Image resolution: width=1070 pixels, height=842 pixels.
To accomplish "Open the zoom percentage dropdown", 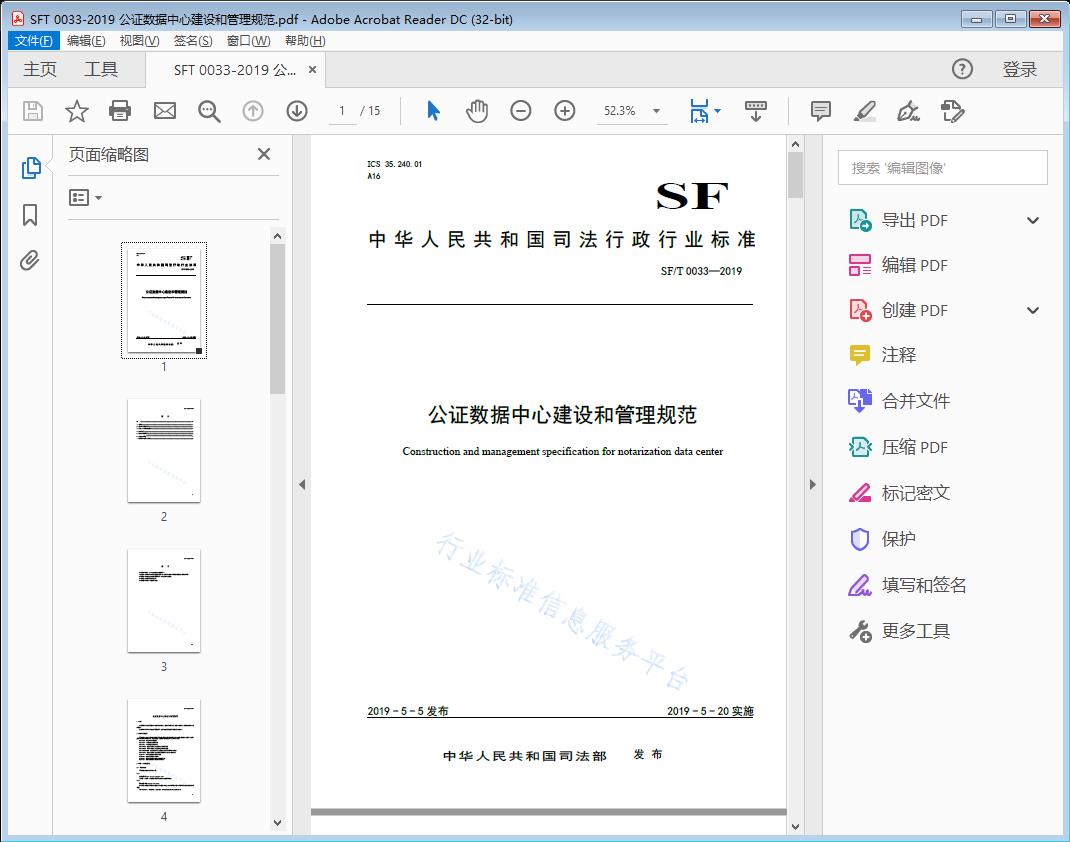I will tap(655, 111).
